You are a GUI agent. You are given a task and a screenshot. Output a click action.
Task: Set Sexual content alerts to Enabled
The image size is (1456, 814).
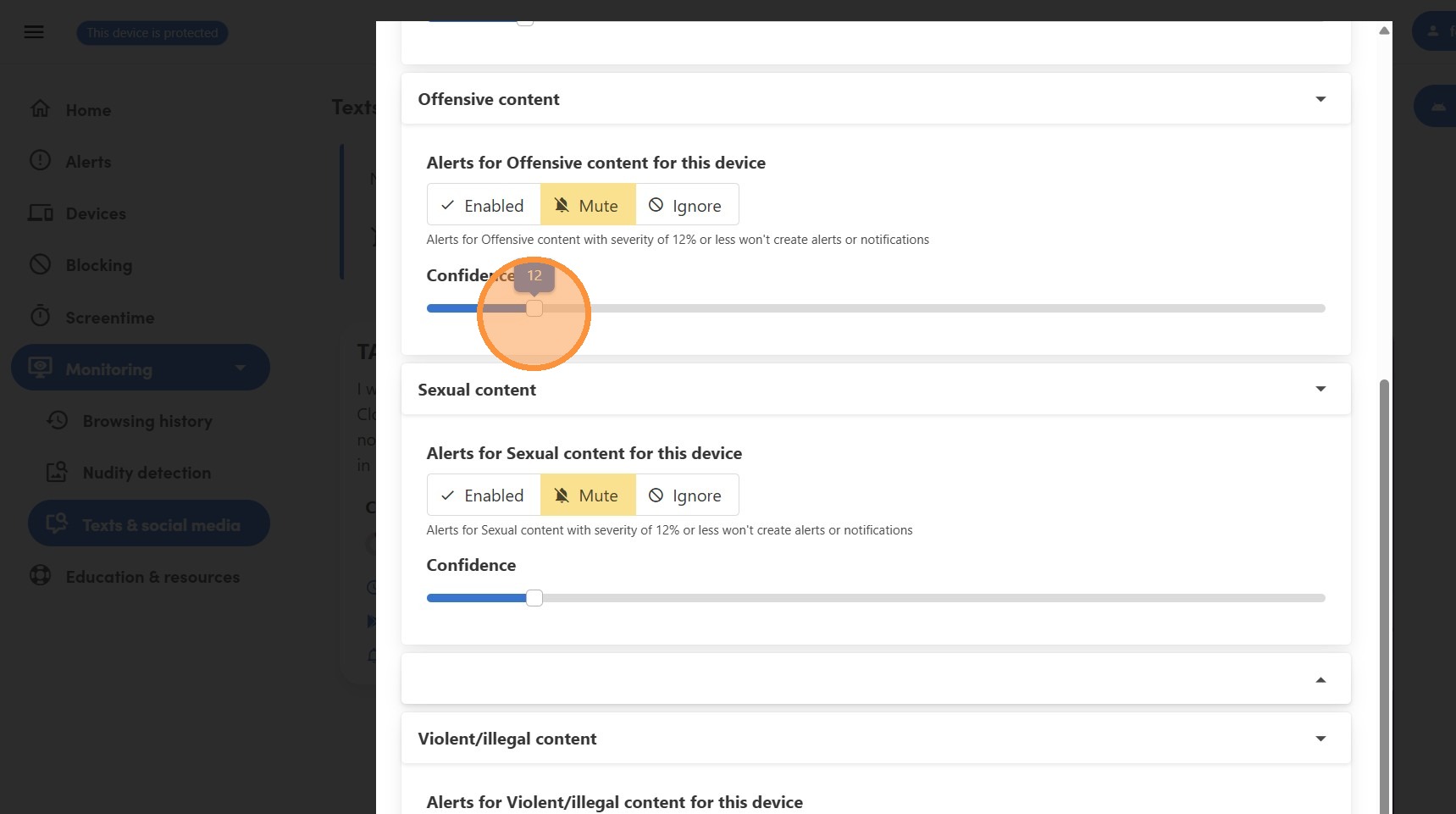click(x=484, y=496)
